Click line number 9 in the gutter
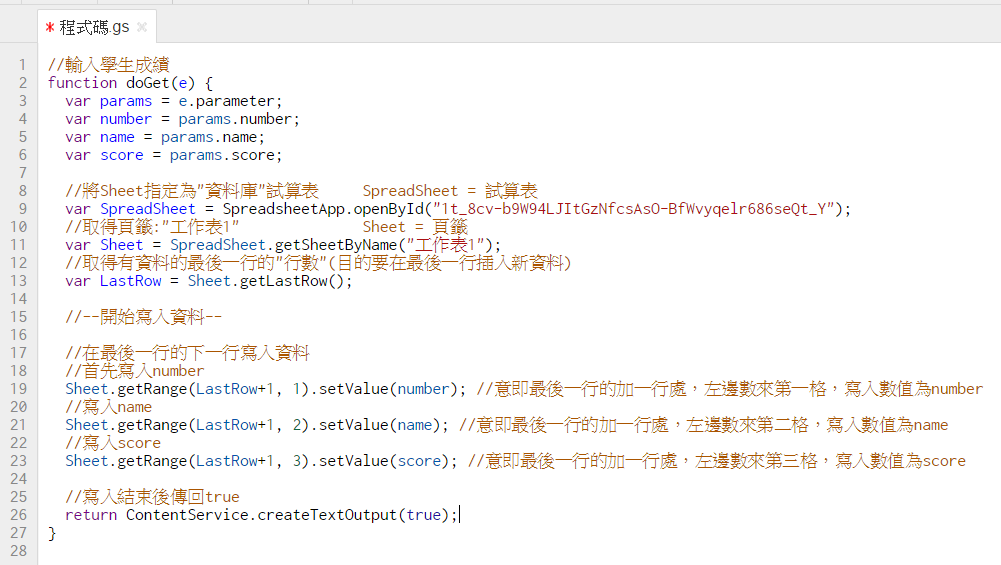This screenshot has height=565, width=1001. [23, 209]
